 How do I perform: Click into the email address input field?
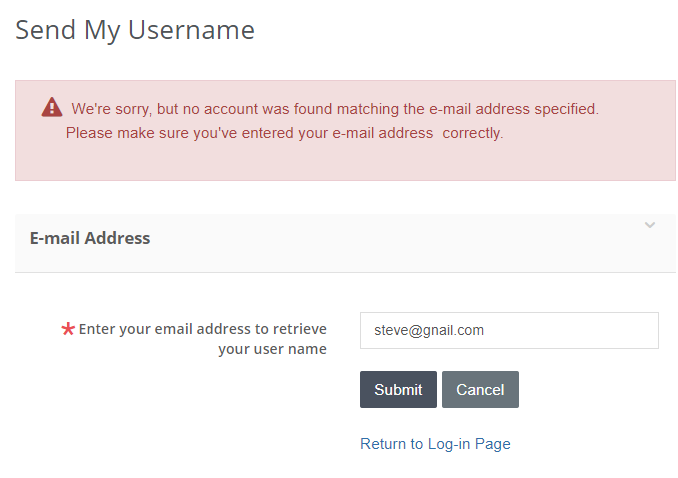pyautogui.click(x=509, y=330)
